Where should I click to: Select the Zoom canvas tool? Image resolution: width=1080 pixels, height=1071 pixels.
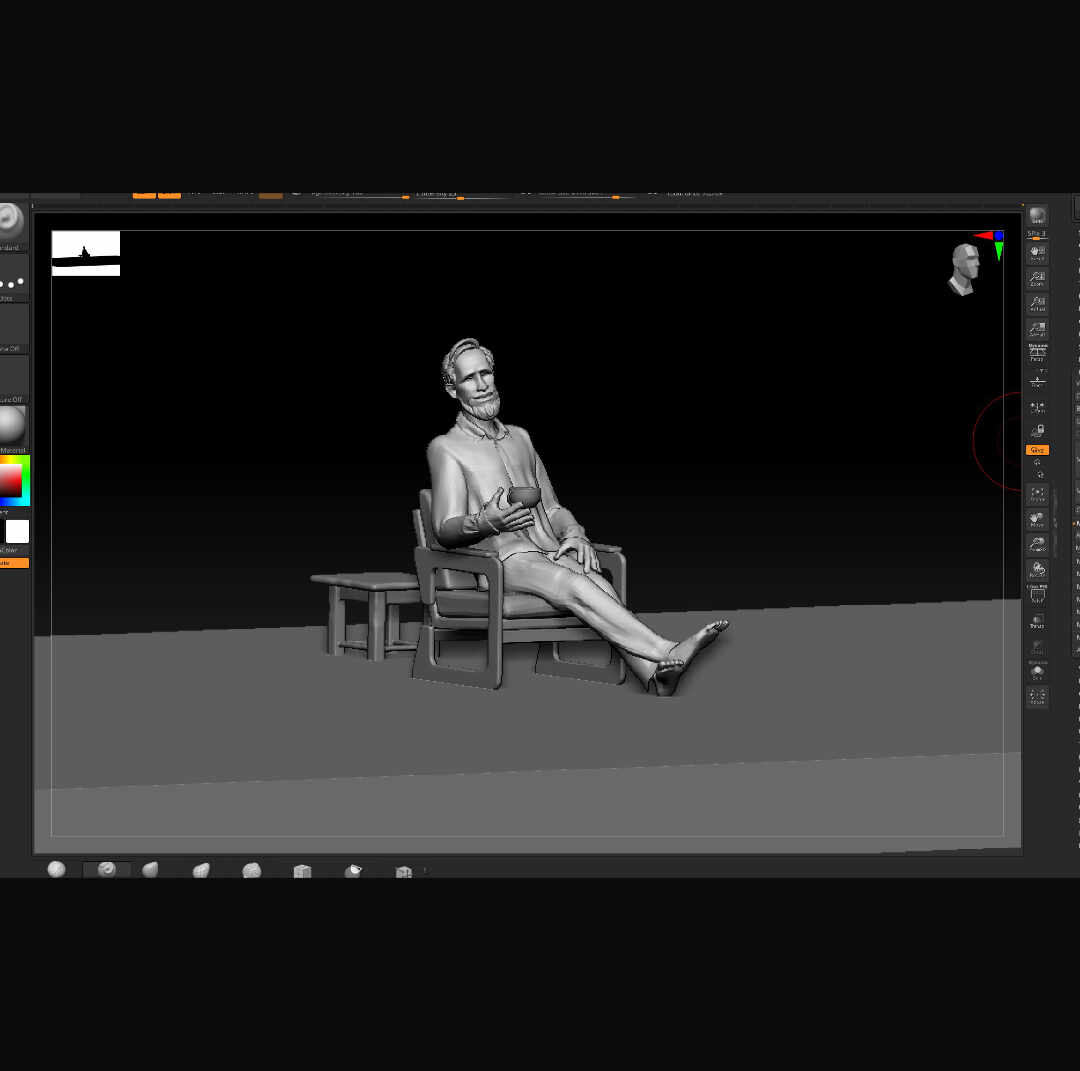[x=1037, y=278]
